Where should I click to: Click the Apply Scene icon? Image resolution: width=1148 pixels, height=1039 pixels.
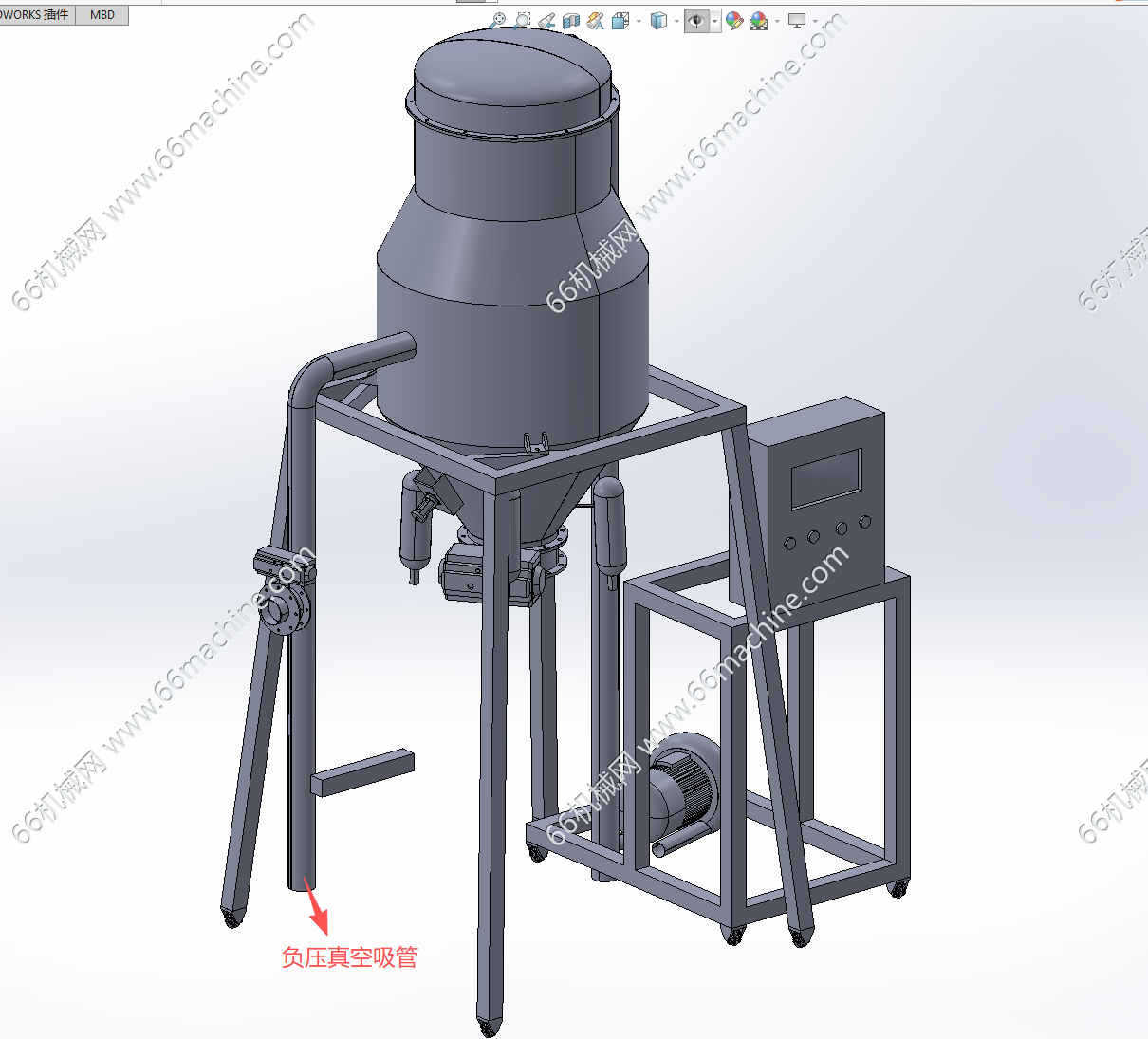coord(758,21)
